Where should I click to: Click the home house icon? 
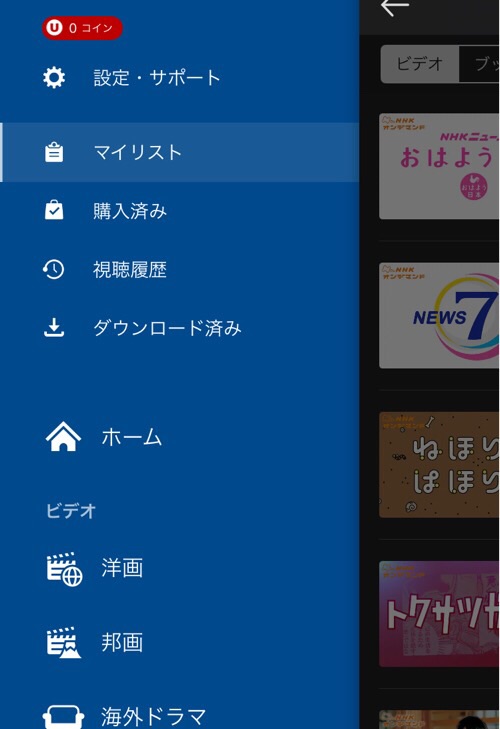point(63,437)
